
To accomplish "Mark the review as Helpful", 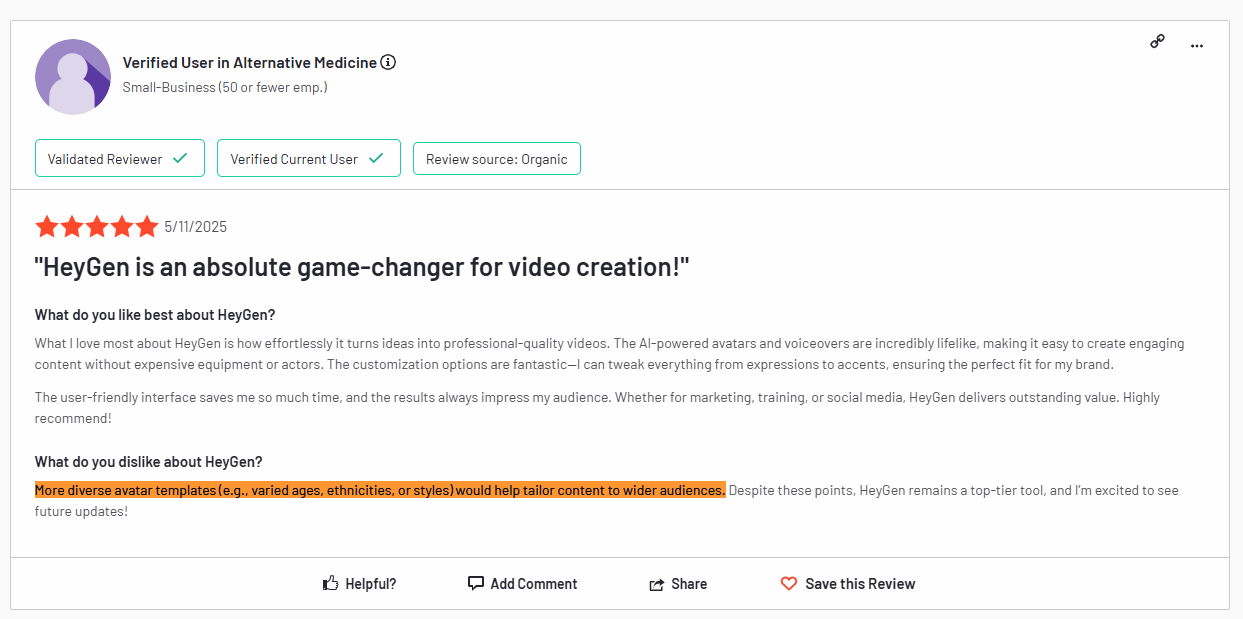I will (x=359, y=584).
